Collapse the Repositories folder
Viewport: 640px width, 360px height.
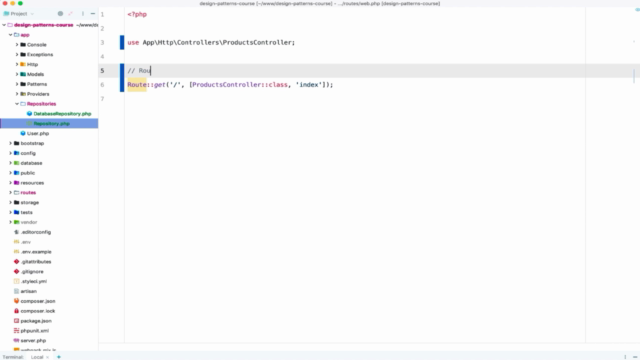click(17, 104)
